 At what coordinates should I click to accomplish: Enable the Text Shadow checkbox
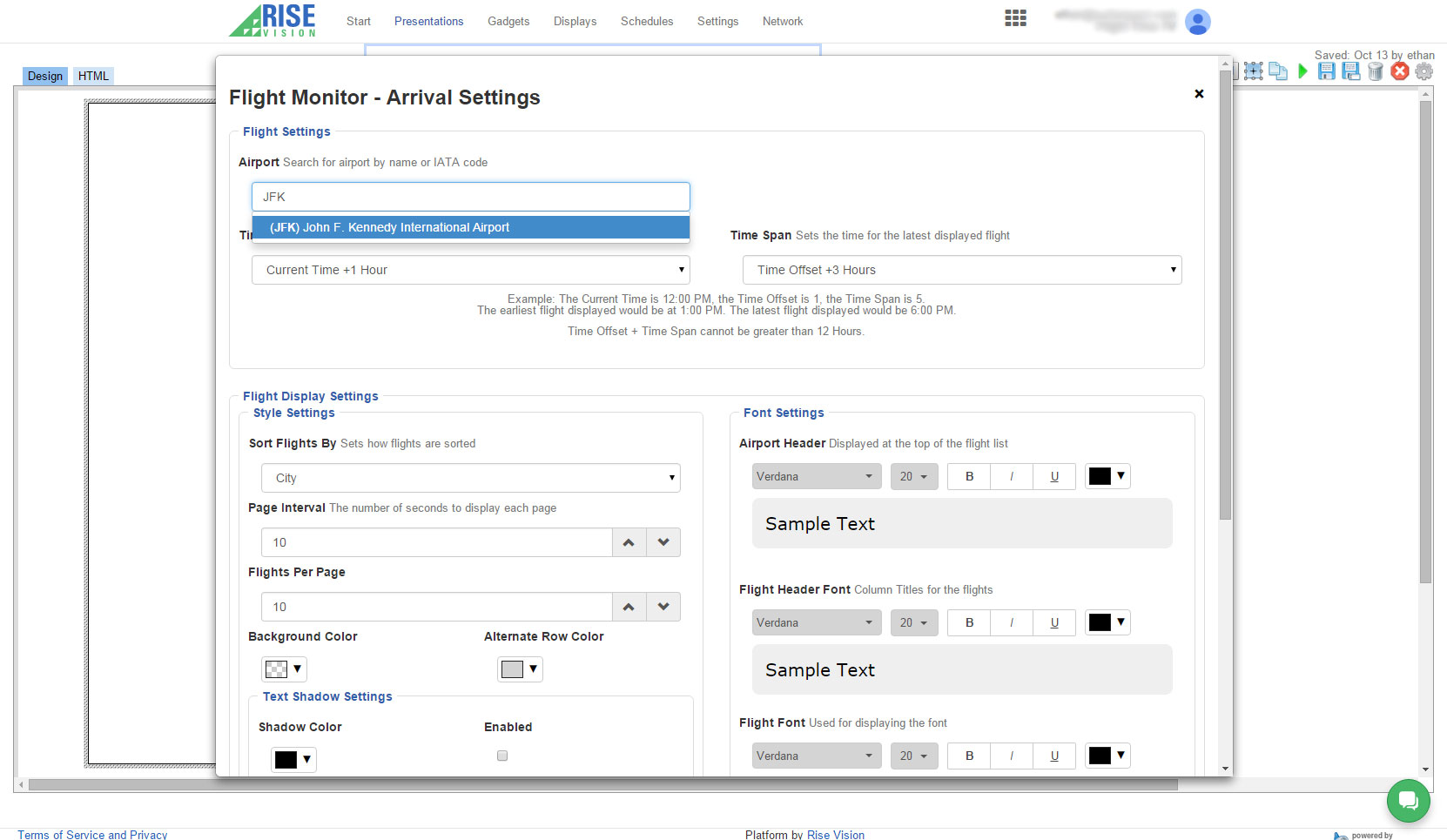tap(502, 756)
